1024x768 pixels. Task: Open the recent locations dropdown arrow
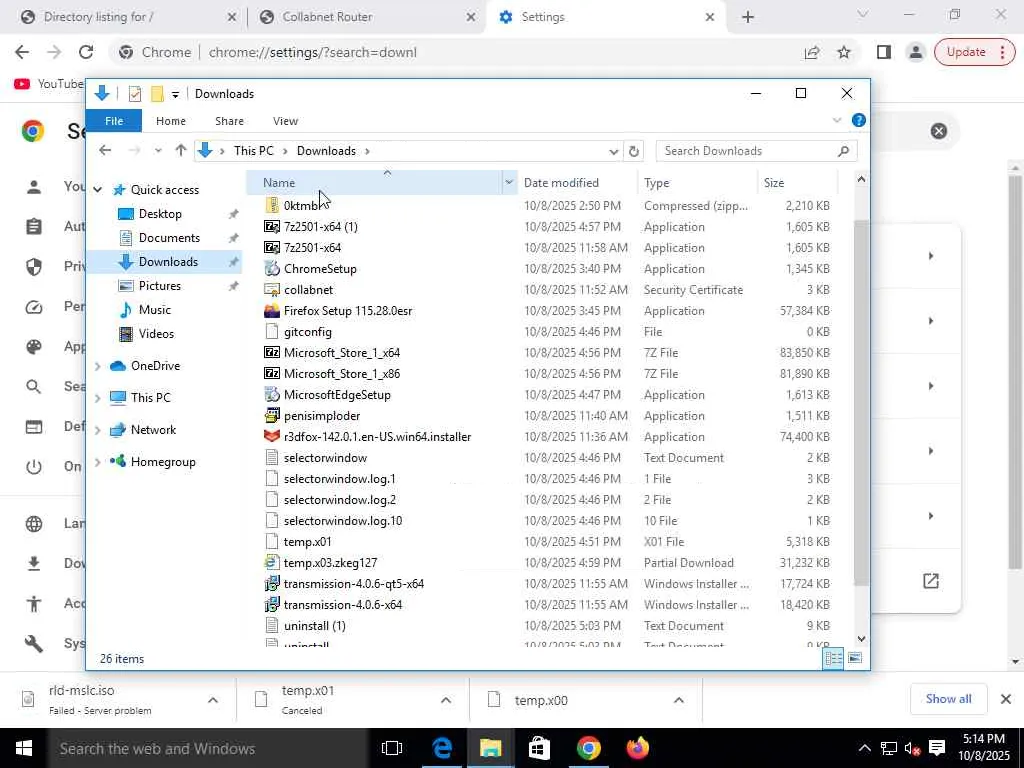click(157, 151)
